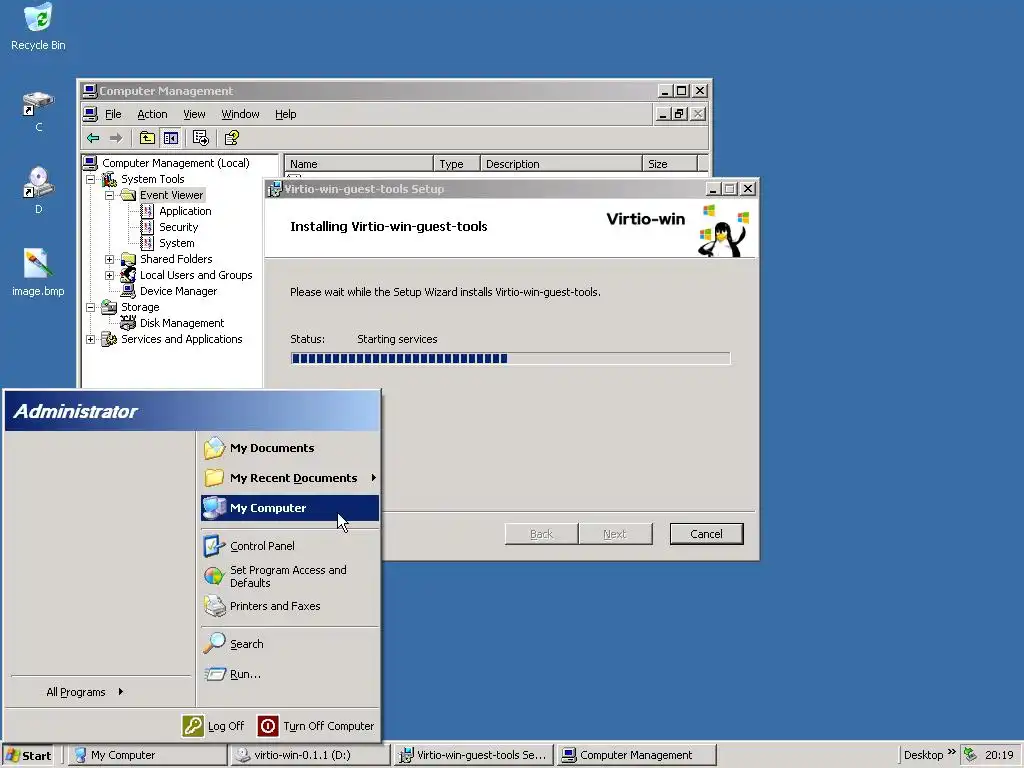Click the Start button
The width and height of the screenshot is (1024, 768).
click(29, 755)
